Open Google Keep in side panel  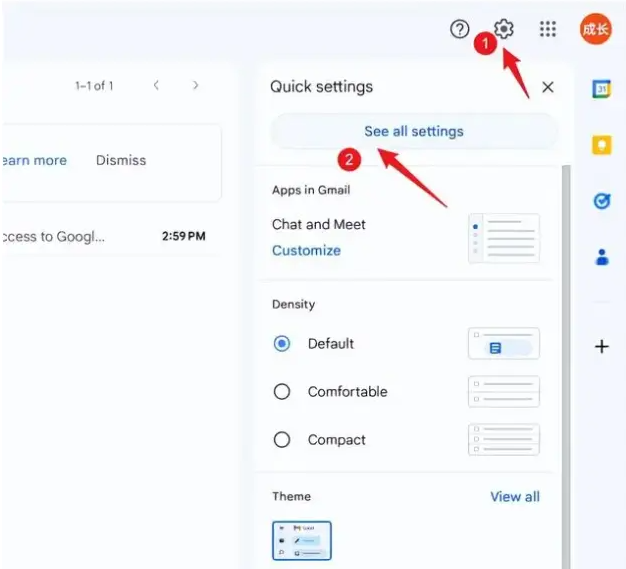602,145
